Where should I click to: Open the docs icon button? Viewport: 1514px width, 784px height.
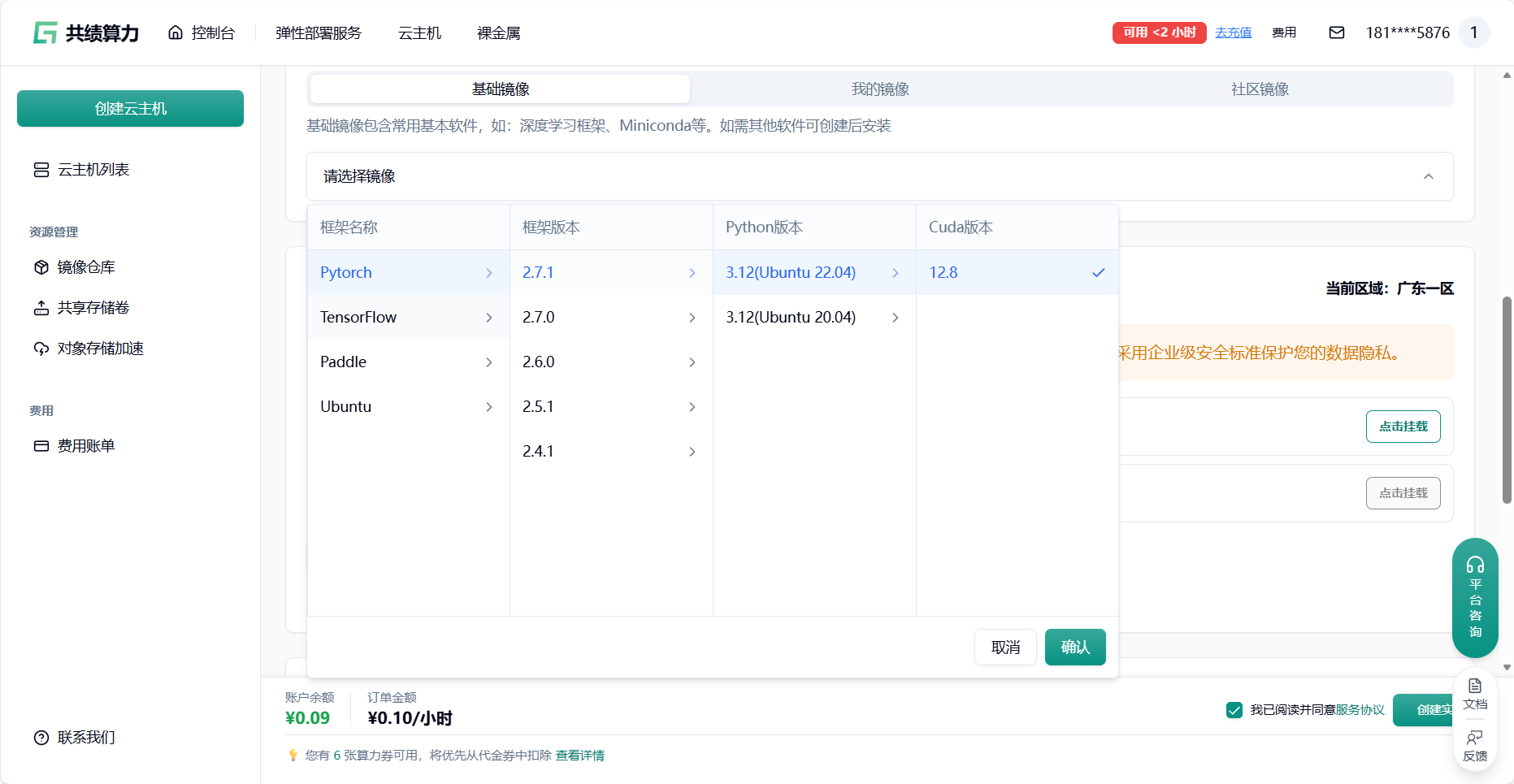click(1474, 694)
